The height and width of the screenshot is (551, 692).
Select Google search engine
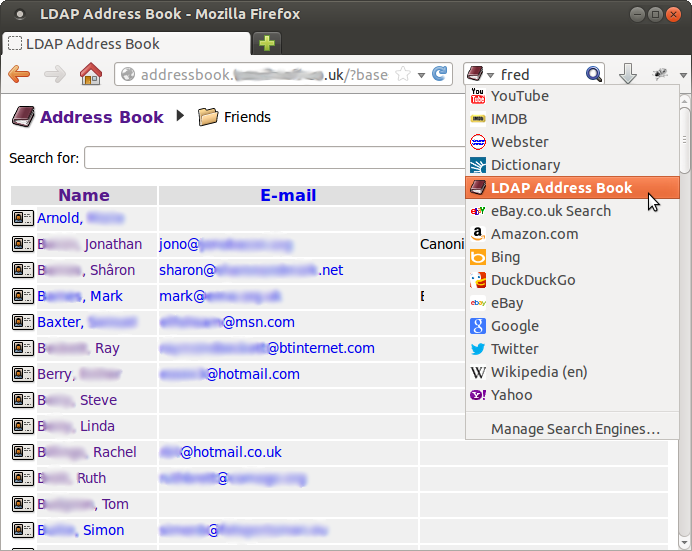tap(572, 326)
